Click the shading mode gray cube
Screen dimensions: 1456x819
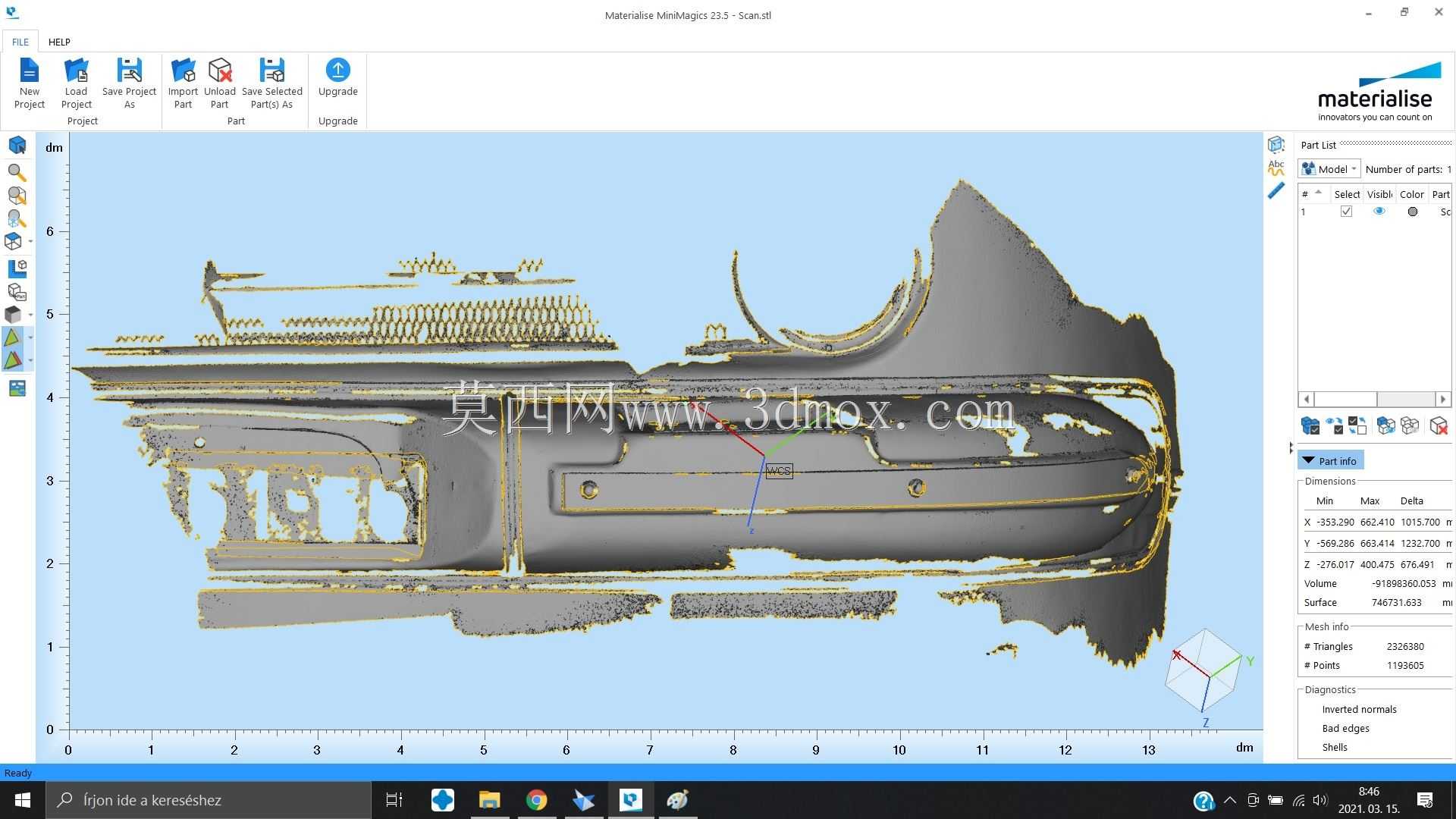pyautogui.click(x=14, y=314)
